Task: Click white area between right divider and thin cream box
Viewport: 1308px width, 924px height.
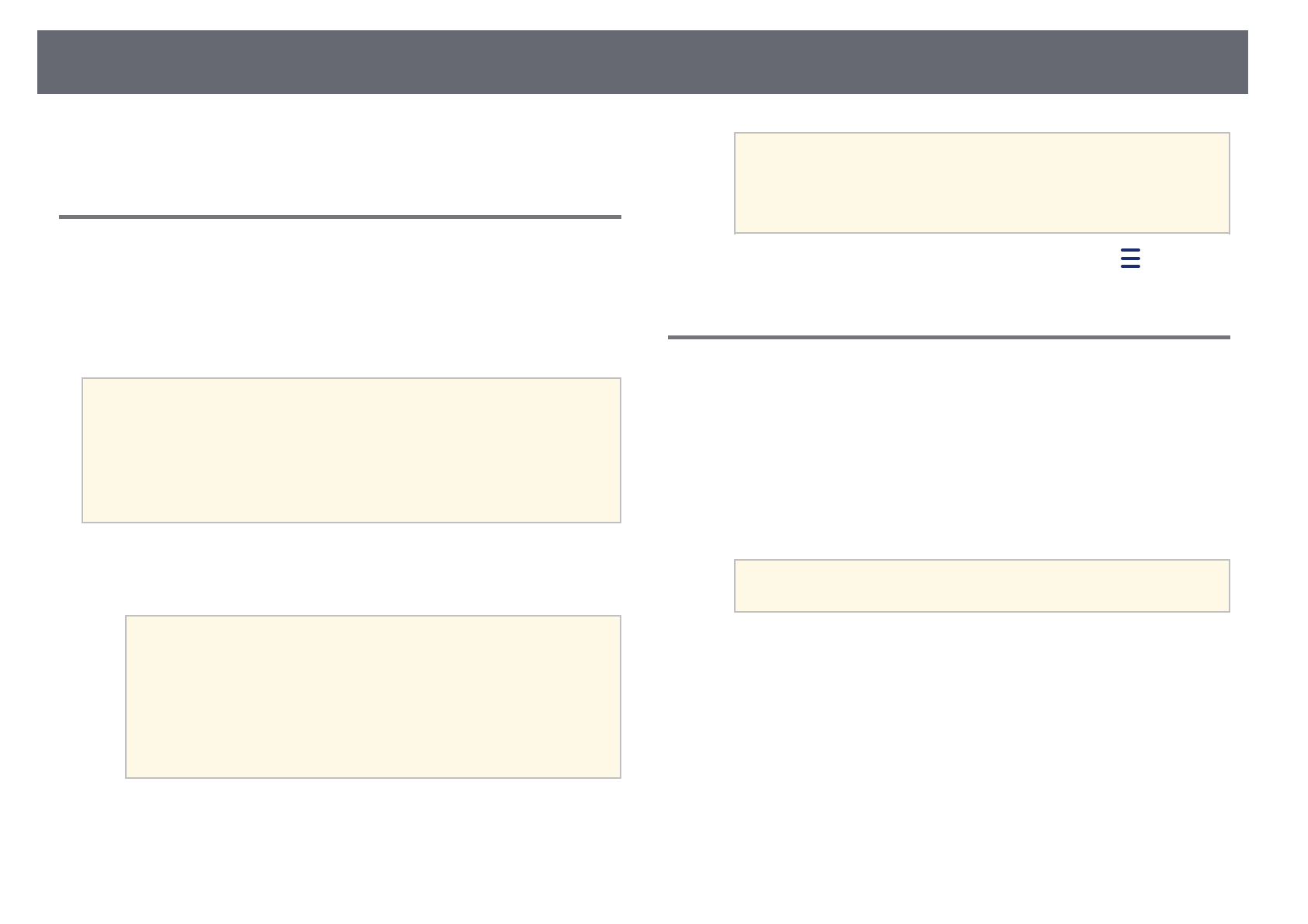Action: click(x=948, y=450)
